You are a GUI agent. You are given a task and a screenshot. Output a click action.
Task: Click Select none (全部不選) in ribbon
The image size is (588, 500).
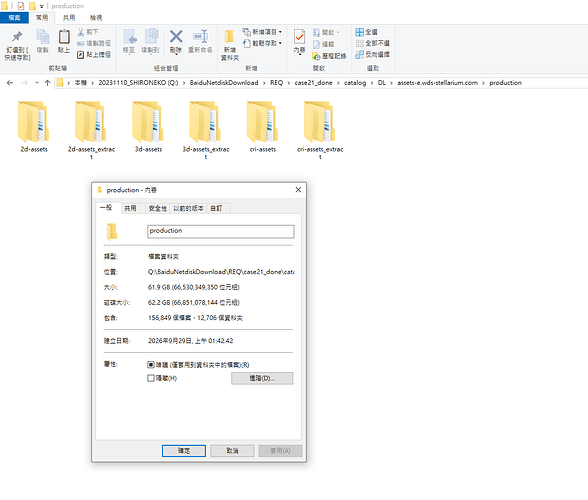pos(373,43)
